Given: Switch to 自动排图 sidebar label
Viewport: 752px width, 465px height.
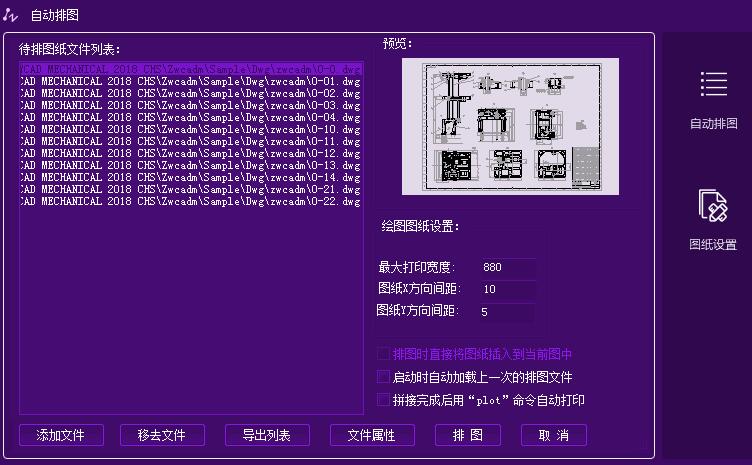Looking at the screenshot, I should [x=714, y=124].
